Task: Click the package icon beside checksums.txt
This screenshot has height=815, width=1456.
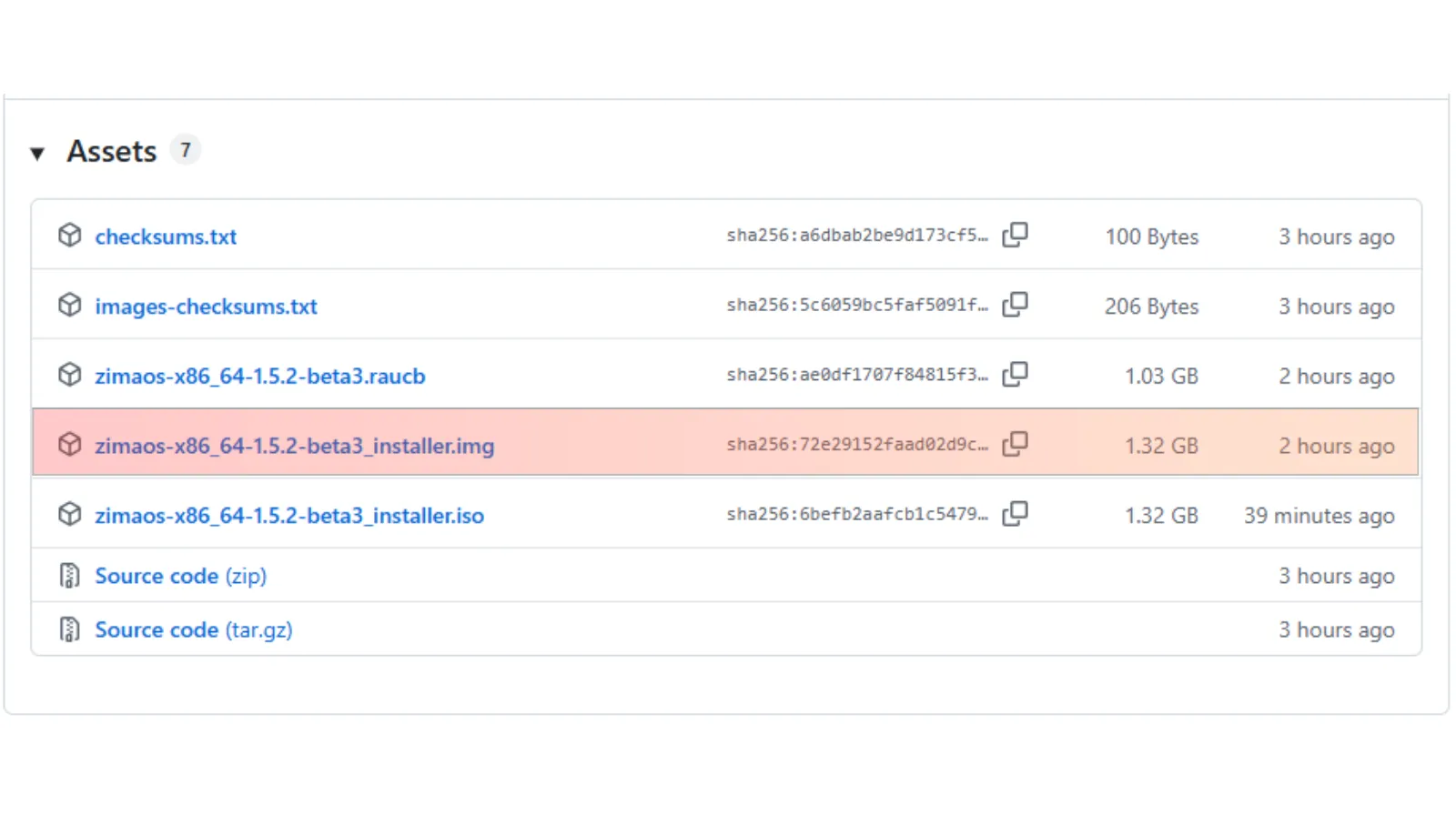Action: tap(70, 236)
